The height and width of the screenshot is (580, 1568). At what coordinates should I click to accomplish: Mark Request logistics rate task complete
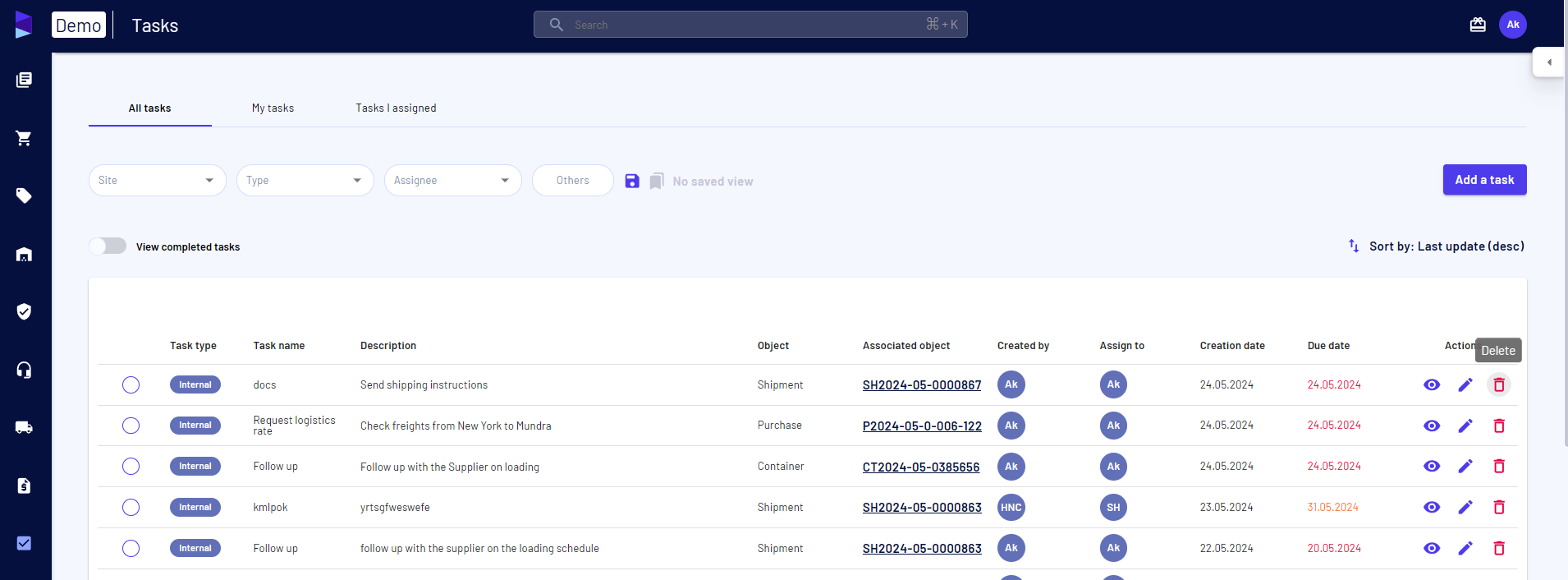pyautogui.click(x=131, y=426)
